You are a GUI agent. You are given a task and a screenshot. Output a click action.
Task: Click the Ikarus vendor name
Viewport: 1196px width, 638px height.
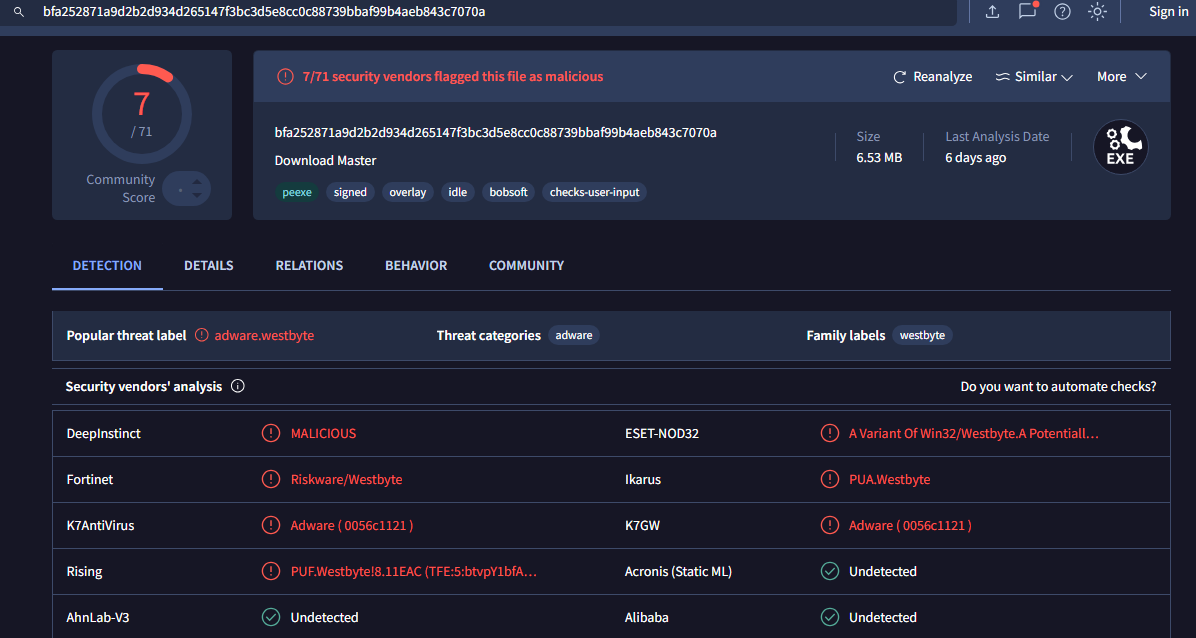pyautogui.click(x=643, y=479)
